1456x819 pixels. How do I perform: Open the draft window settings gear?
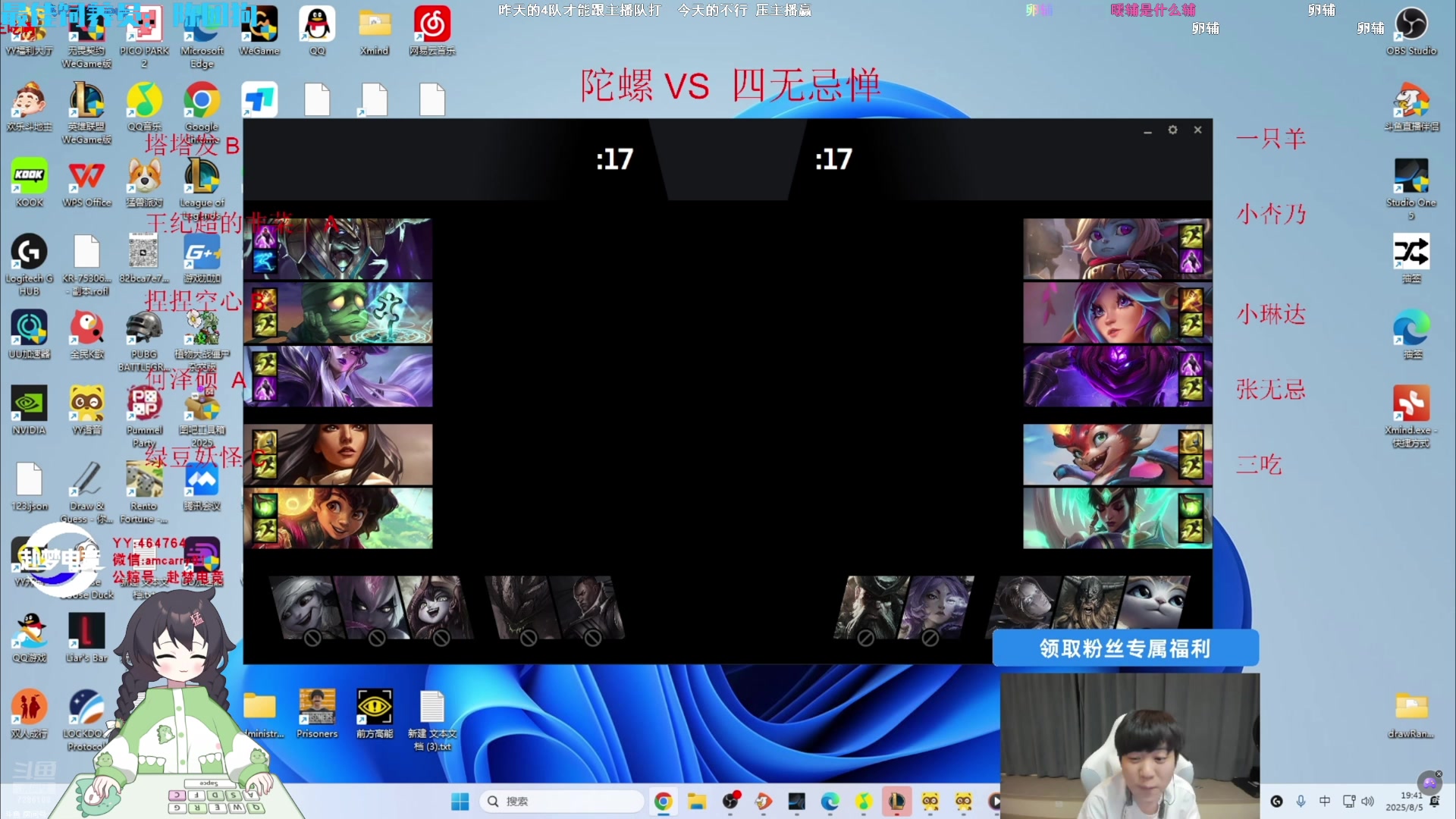tap(1172, 130)
